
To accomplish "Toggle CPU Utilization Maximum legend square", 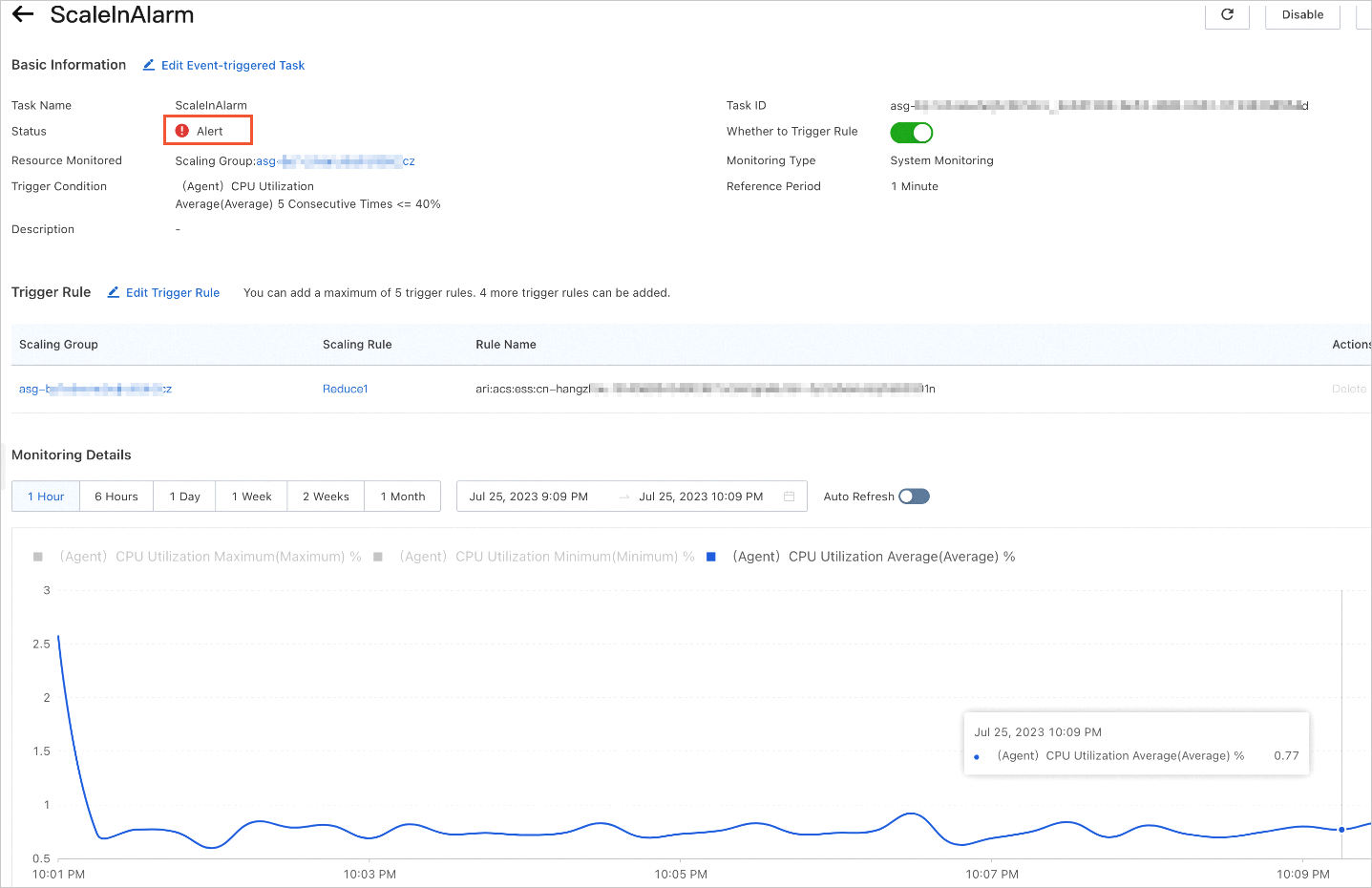I will [x=38, y=557].
